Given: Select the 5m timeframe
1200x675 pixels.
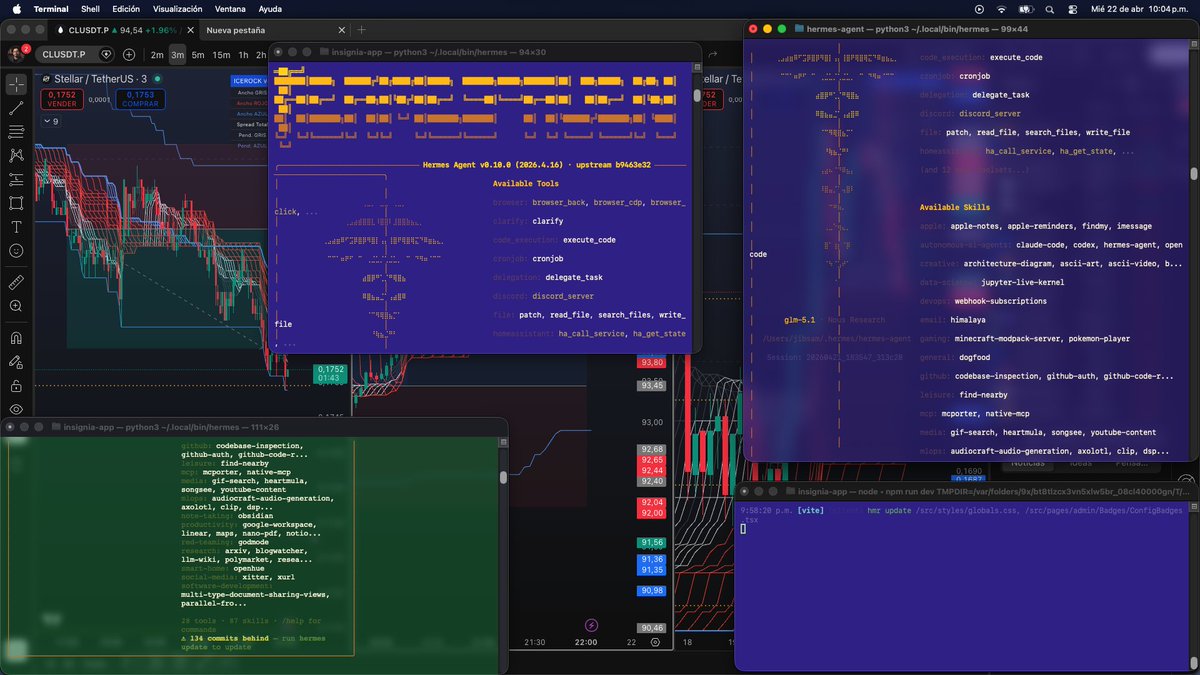Looking at the screenshot, I should [198, 55].
